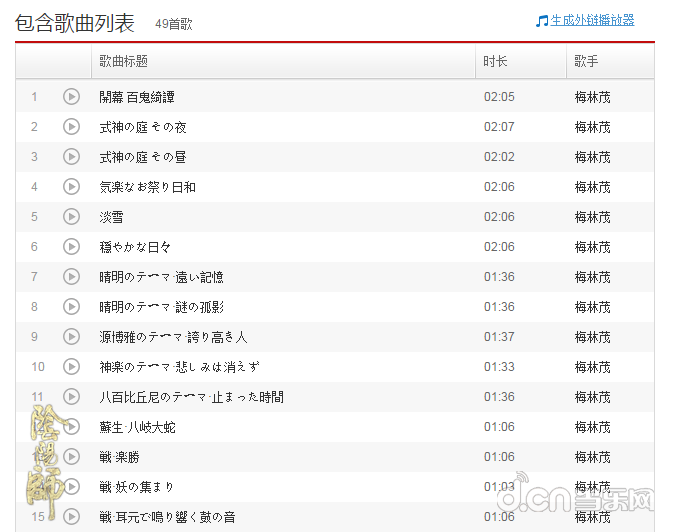Click the music note icon near 生成外链播放器
The image size is (674, 532).
pos(541,21)
